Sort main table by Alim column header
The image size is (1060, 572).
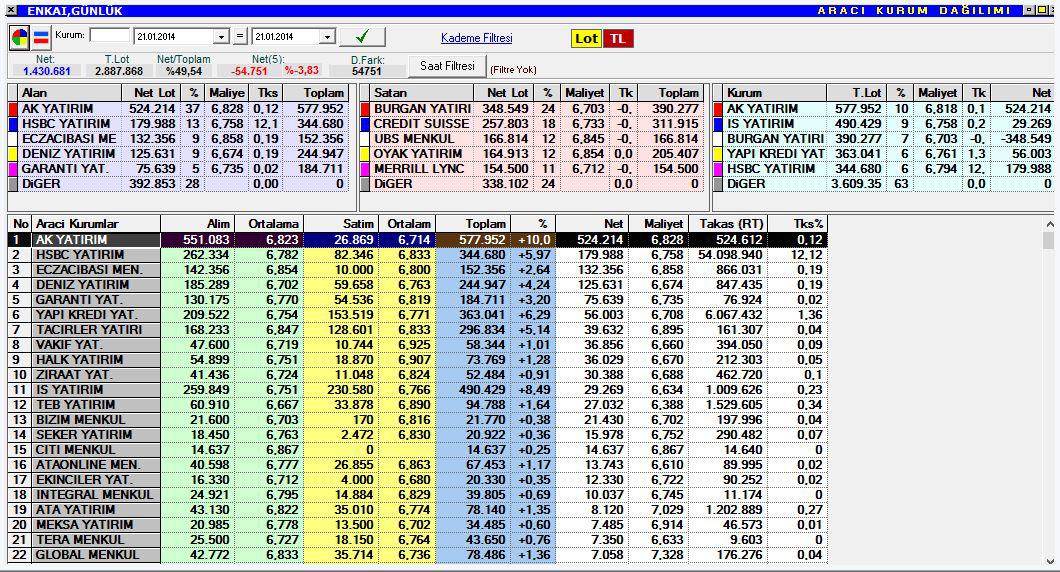[197, 224]
